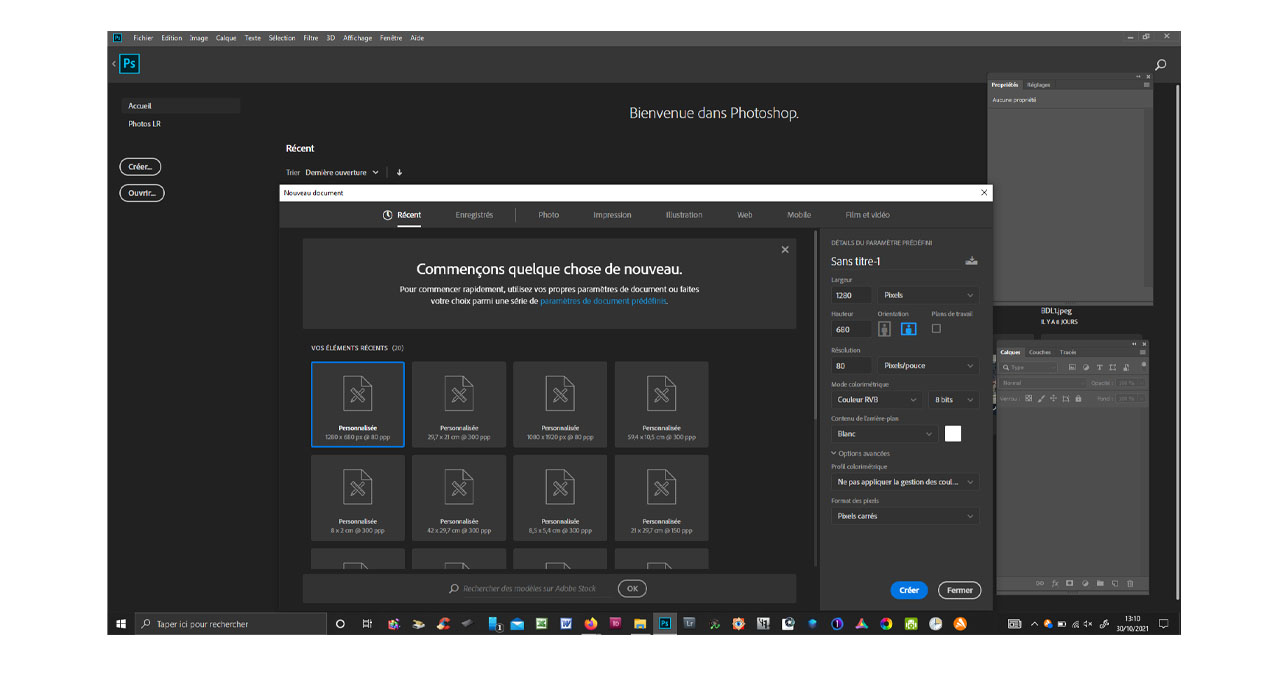Click the sort direction arrow icon
This screenshot has width=1280, height=680.
tap(399, 172)
